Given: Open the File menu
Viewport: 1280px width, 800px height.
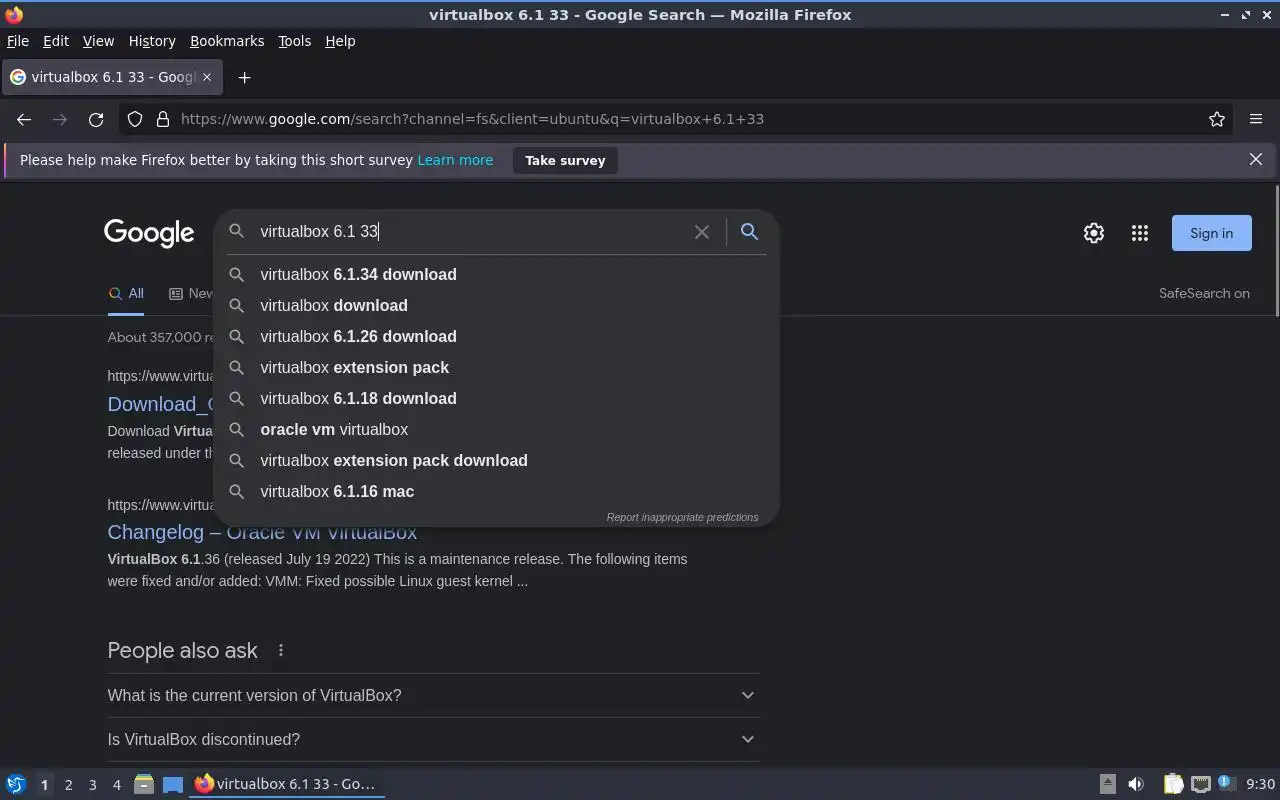Looking at the screenshot, I should click(18, 41).
